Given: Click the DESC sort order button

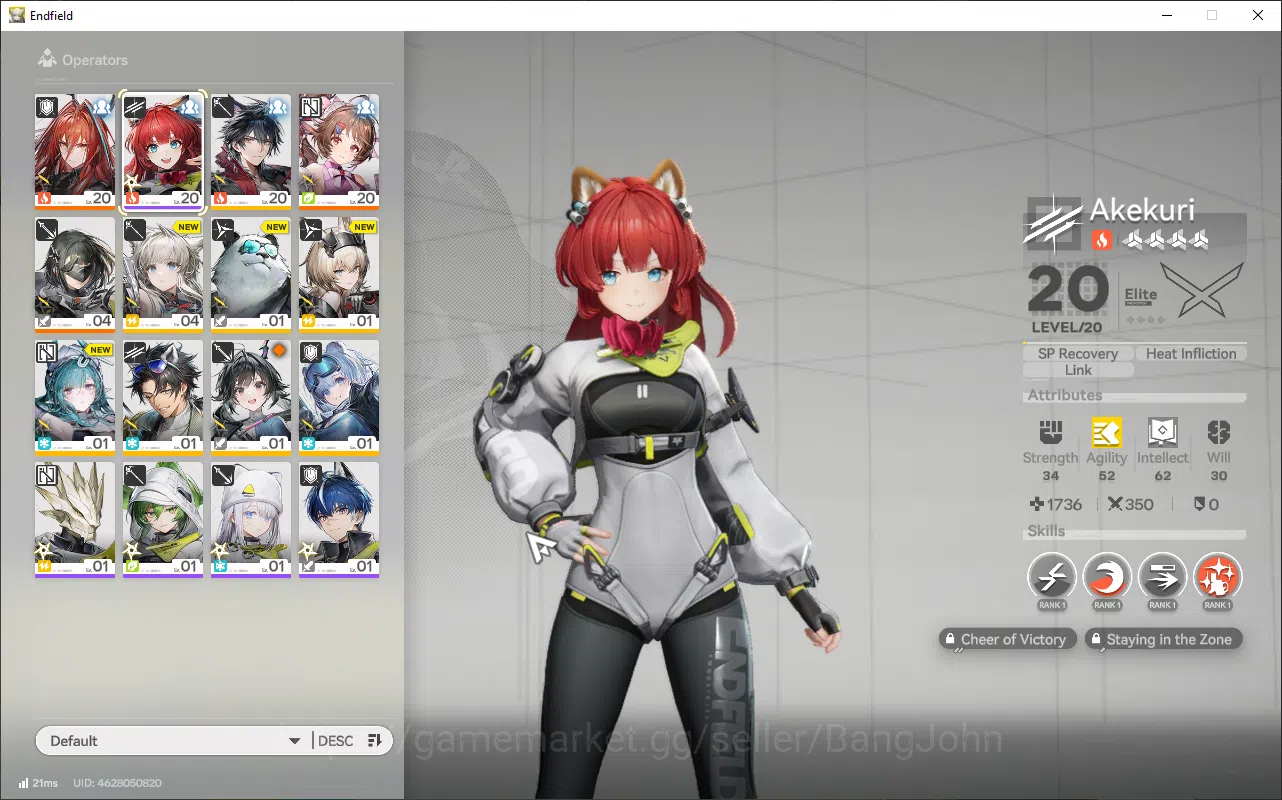Looking at the screenshot, I should (336, 741).
